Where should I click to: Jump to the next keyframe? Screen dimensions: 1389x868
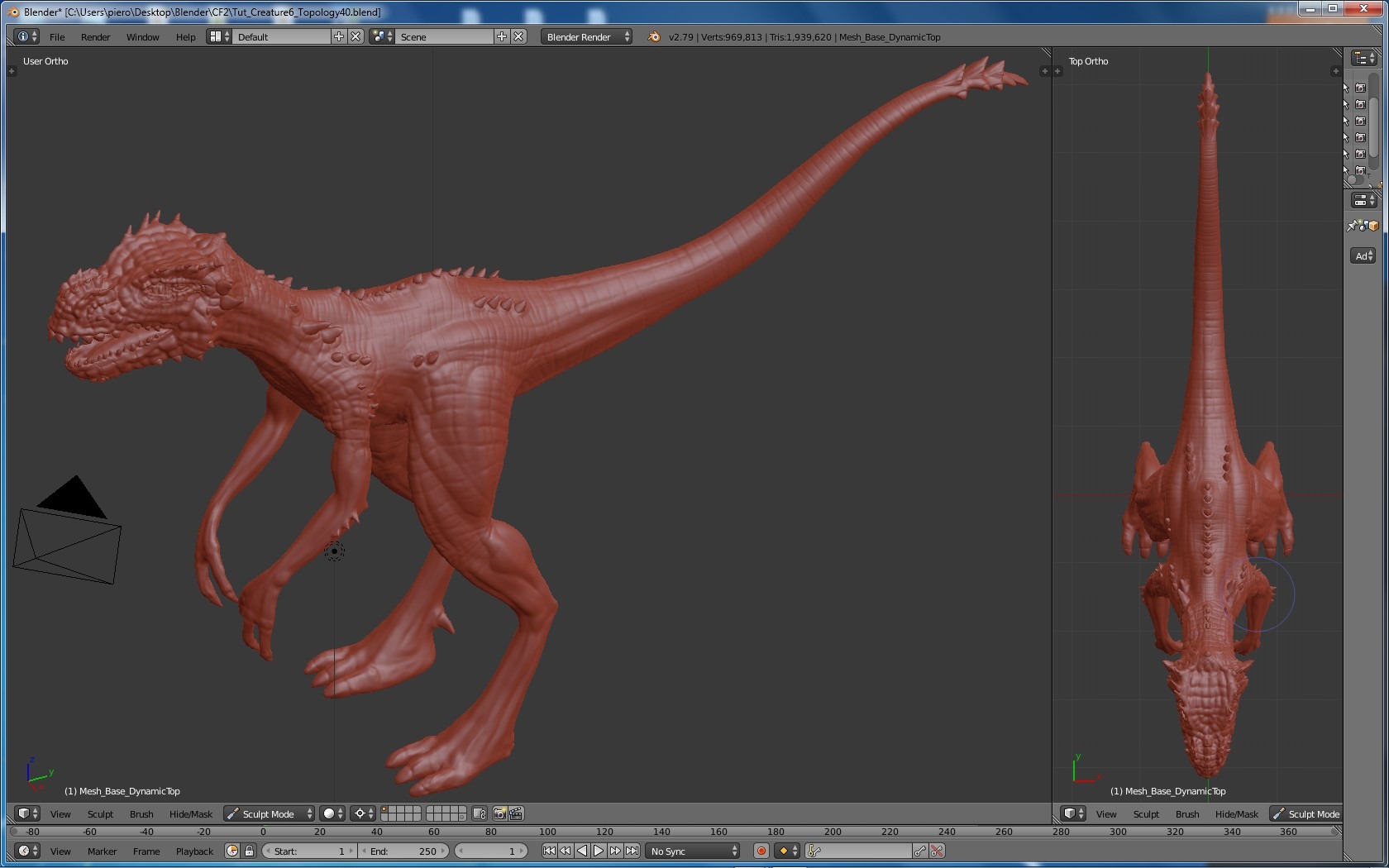(615, 851)
